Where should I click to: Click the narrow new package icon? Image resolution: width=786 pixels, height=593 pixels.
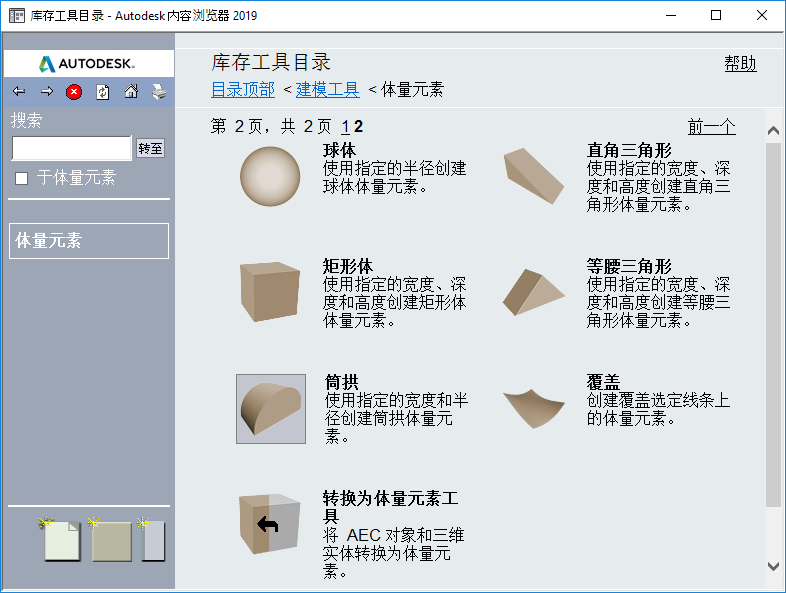tap(152, 540)
